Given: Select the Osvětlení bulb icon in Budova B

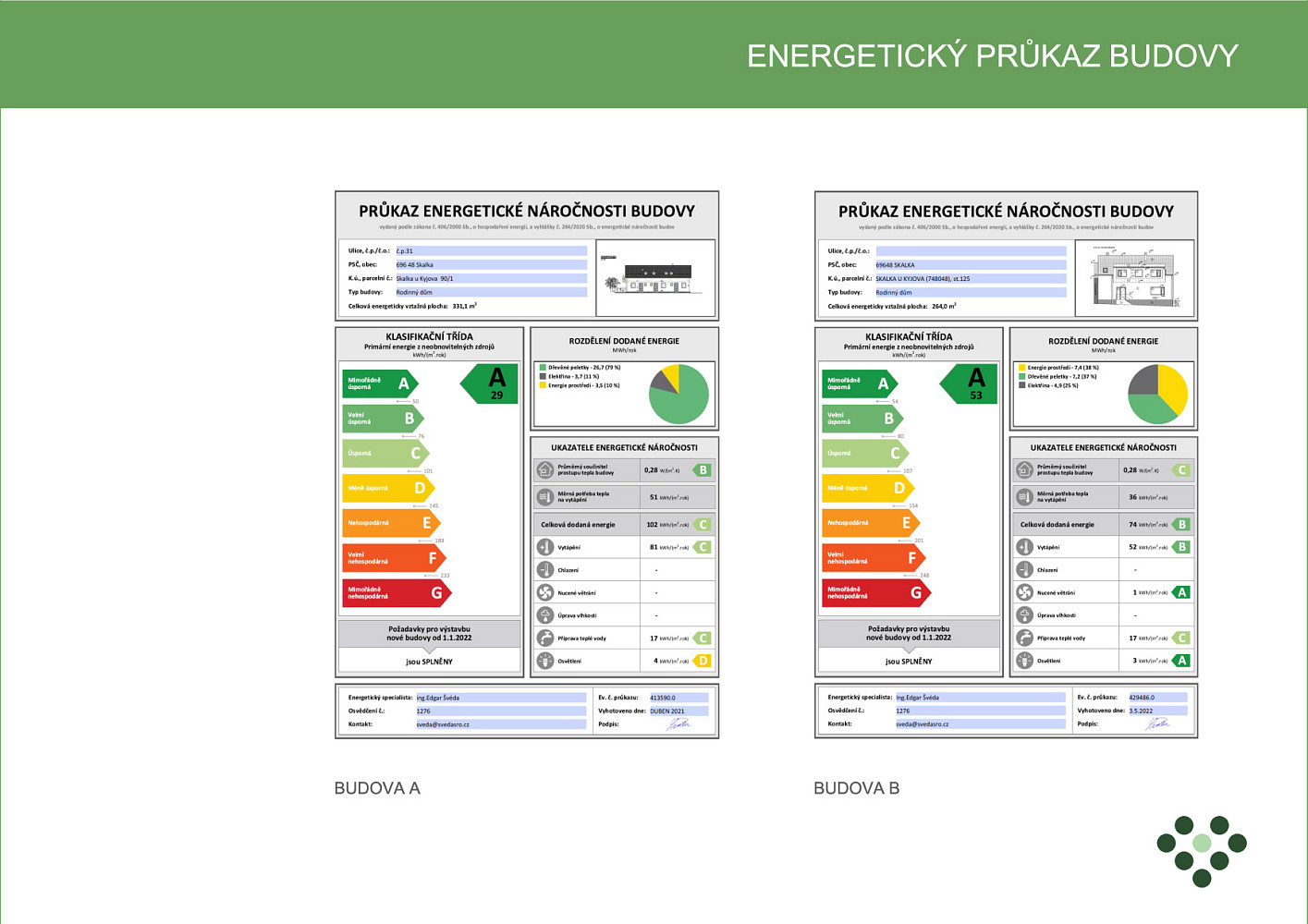Looking at the screenshot, I should [x=1024, y=661].
